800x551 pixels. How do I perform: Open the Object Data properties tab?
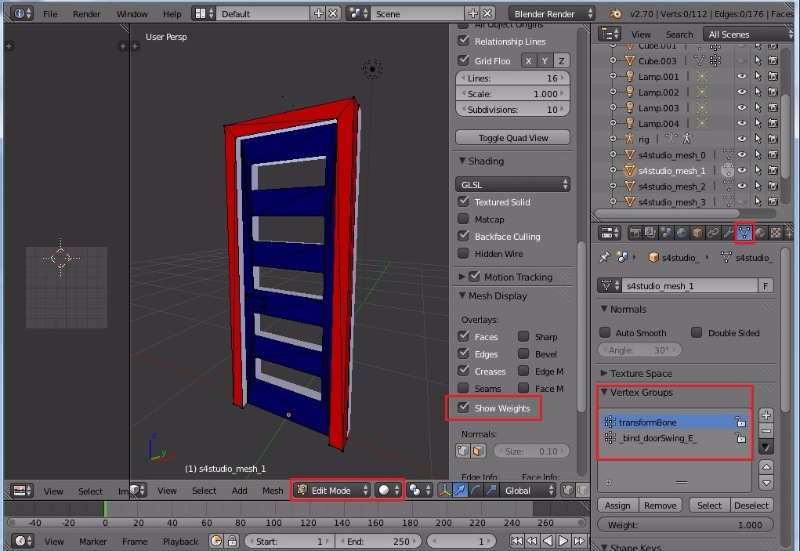tap(743, 233)
